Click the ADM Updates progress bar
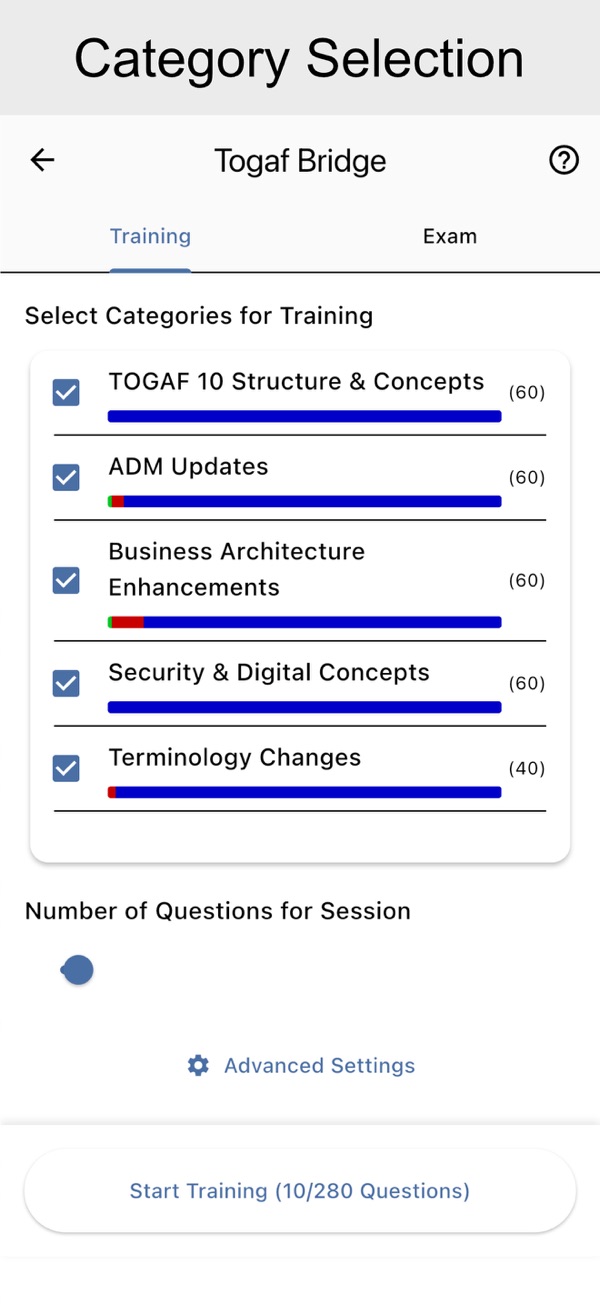Screen dimensions: 600x1304 coord(304,502)
